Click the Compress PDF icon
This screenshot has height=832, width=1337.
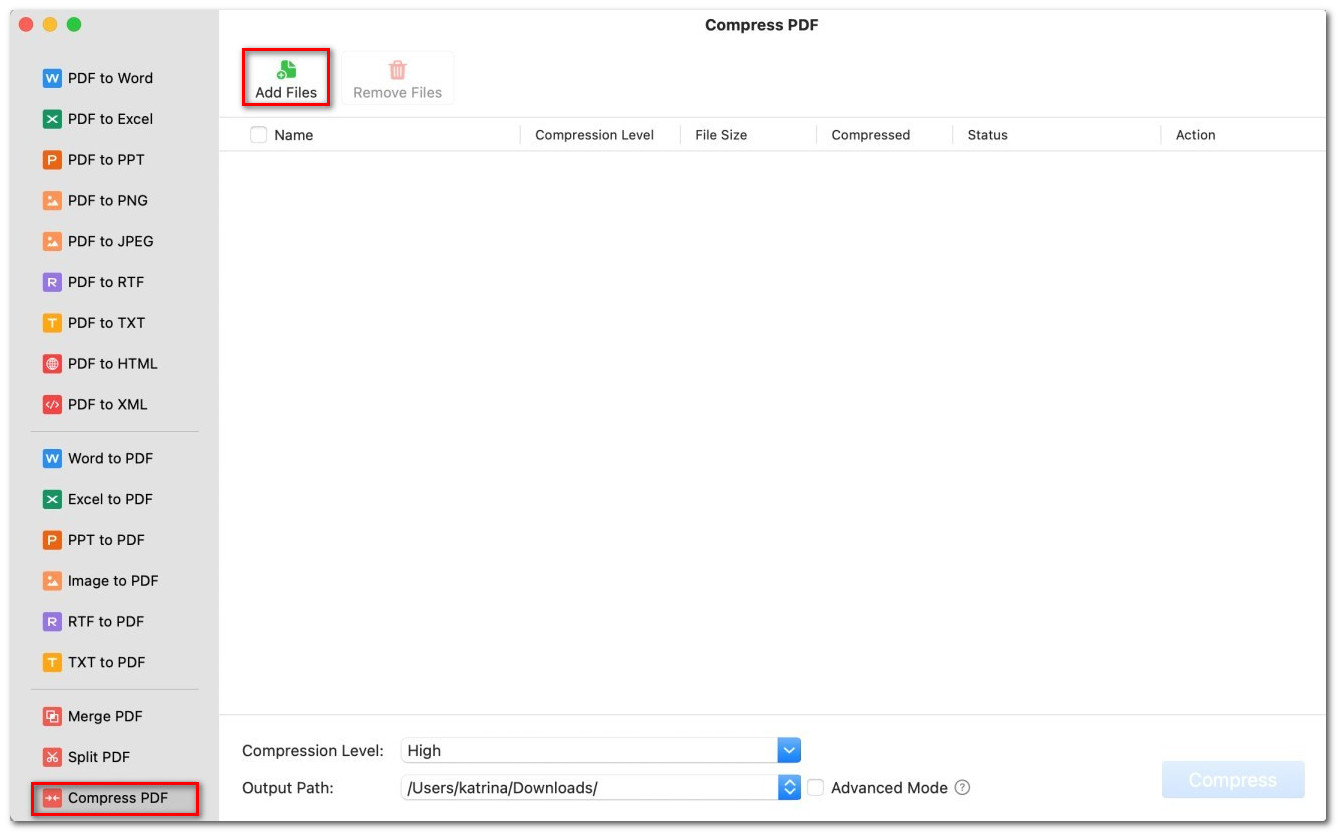tap(52, 799)
